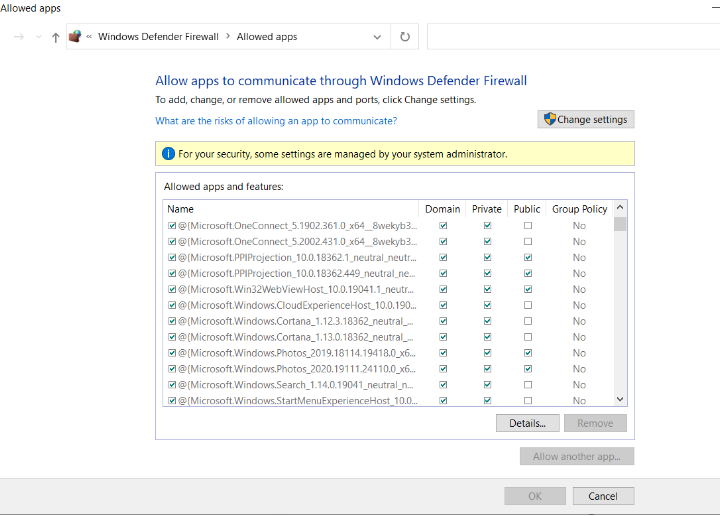Sort list by the Name column header
The width and height of the screenshot is (720, 516).
click(181, 209)
